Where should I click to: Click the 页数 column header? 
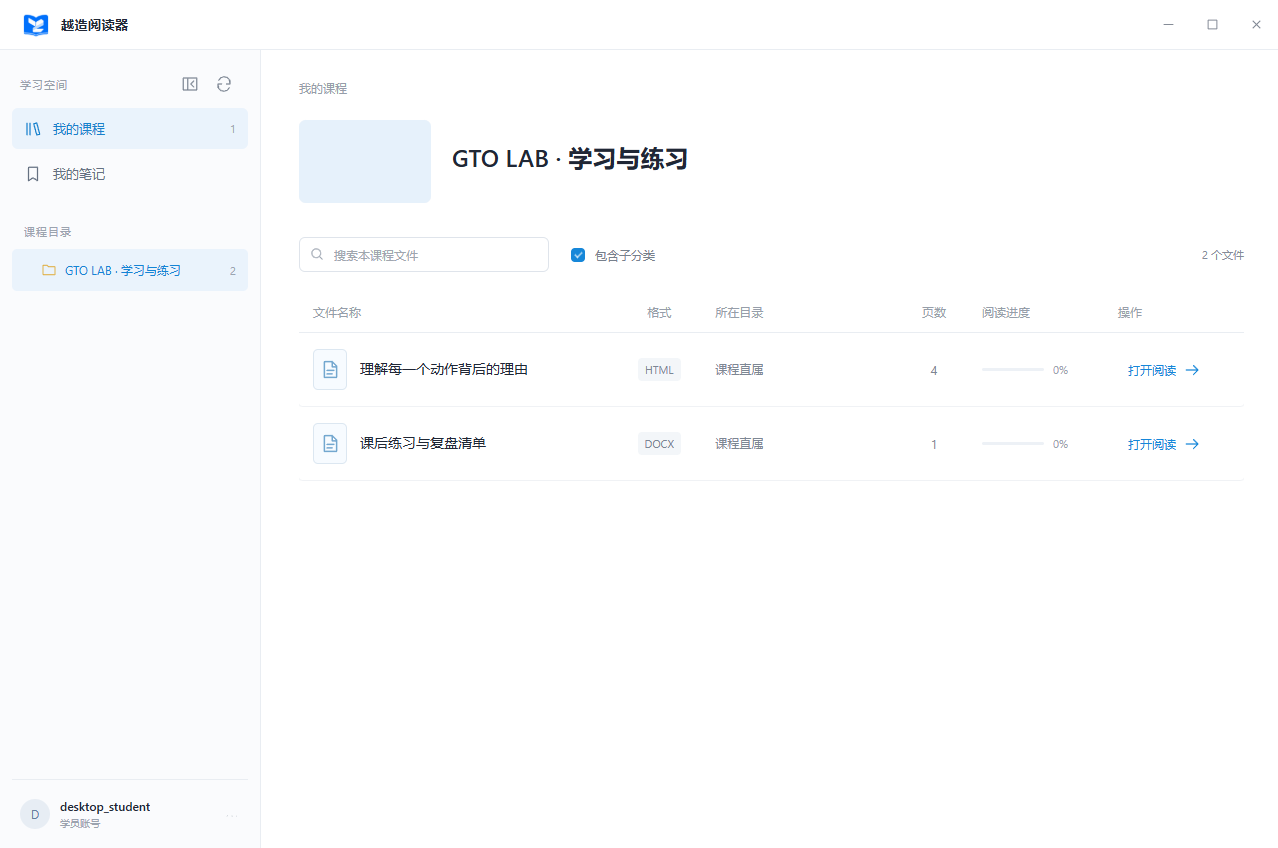click(934, 313)
